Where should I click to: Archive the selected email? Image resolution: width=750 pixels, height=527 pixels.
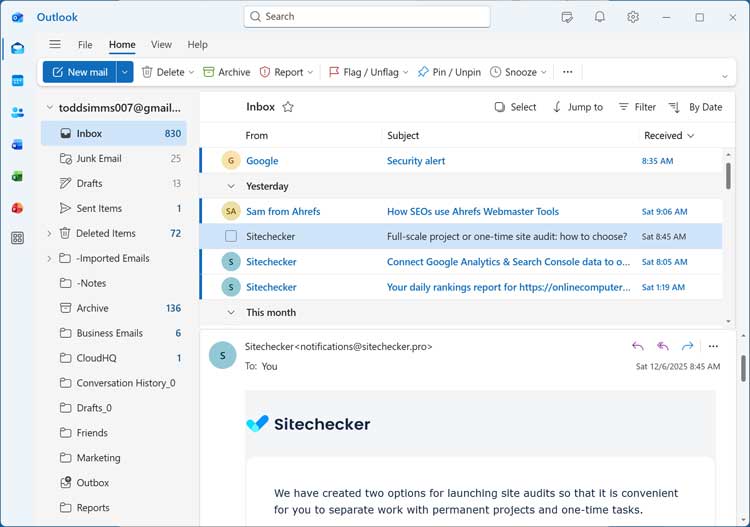[x=227, y=72]
